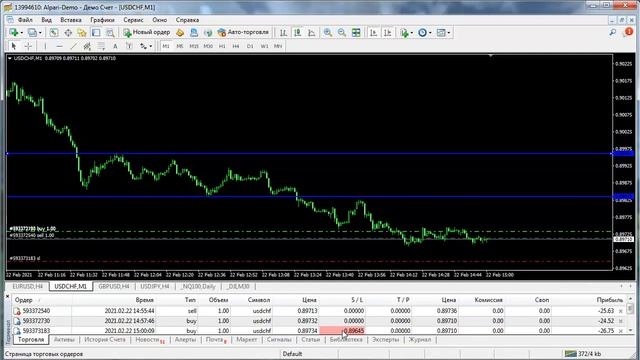Click the Новый ордер button

[147, 32]
